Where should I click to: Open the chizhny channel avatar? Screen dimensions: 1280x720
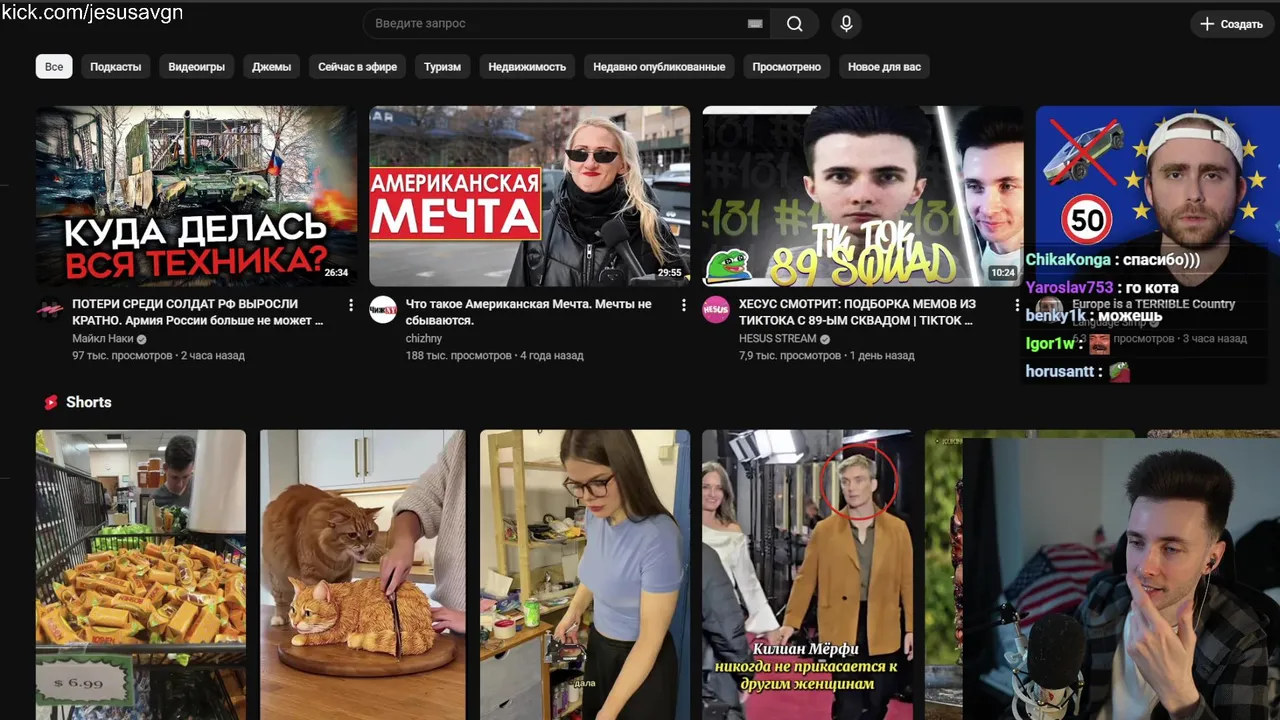click(383, 310)
